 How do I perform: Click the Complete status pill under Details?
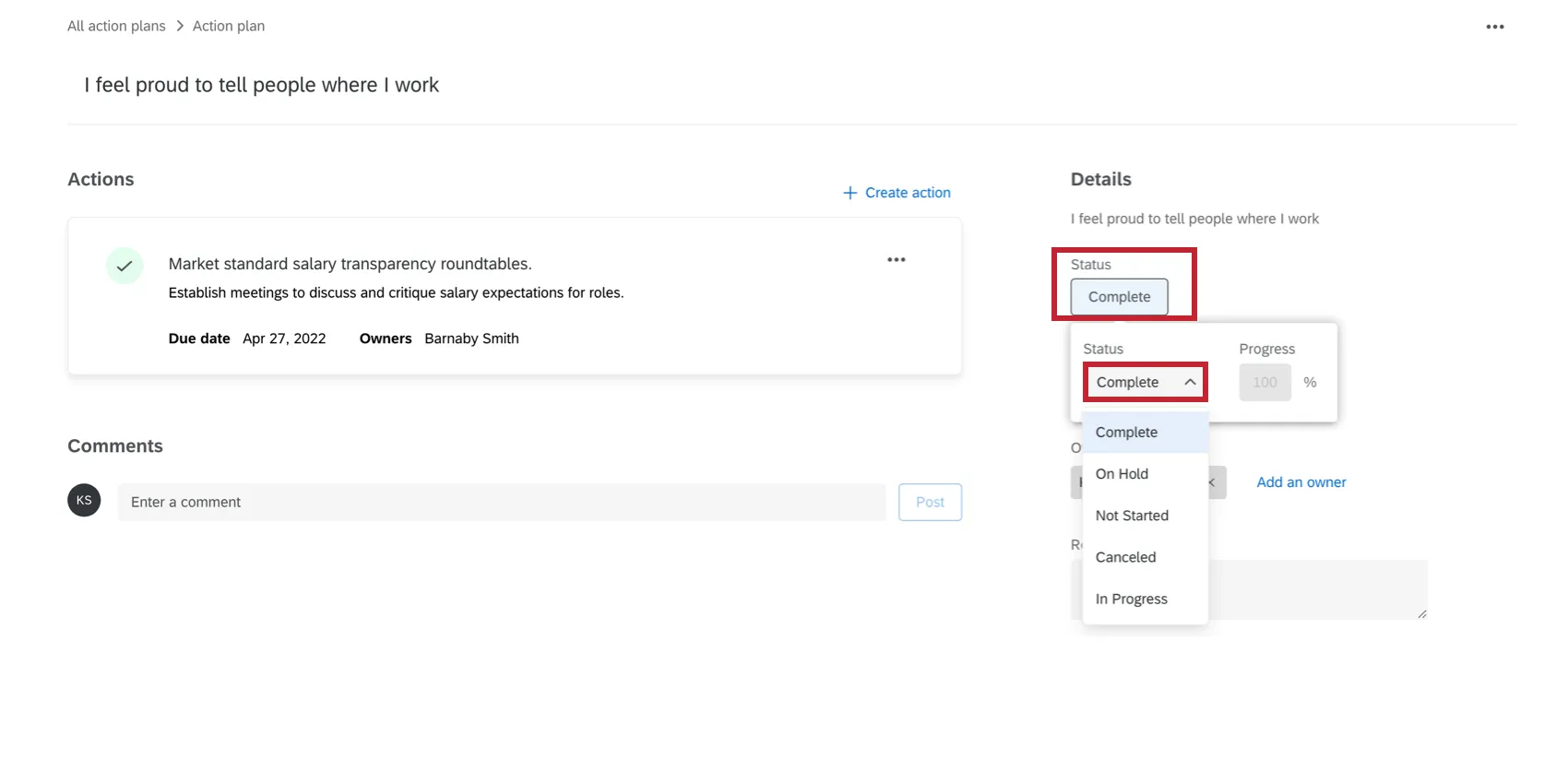pos(1119,297)
